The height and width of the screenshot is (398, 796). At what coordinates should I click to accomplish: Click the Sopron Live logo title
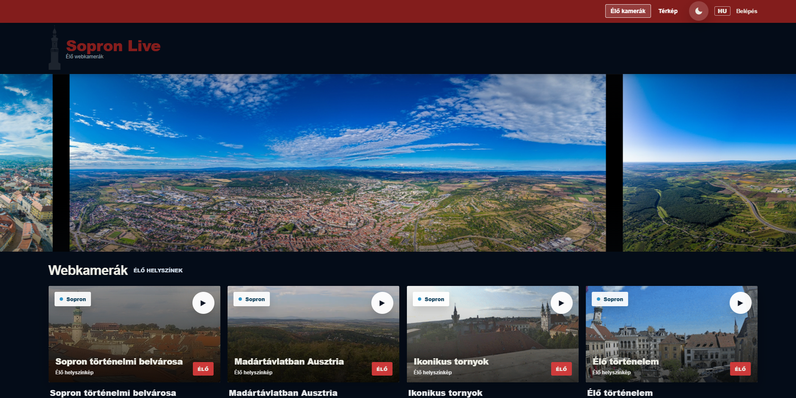click(x=113, y=46)
